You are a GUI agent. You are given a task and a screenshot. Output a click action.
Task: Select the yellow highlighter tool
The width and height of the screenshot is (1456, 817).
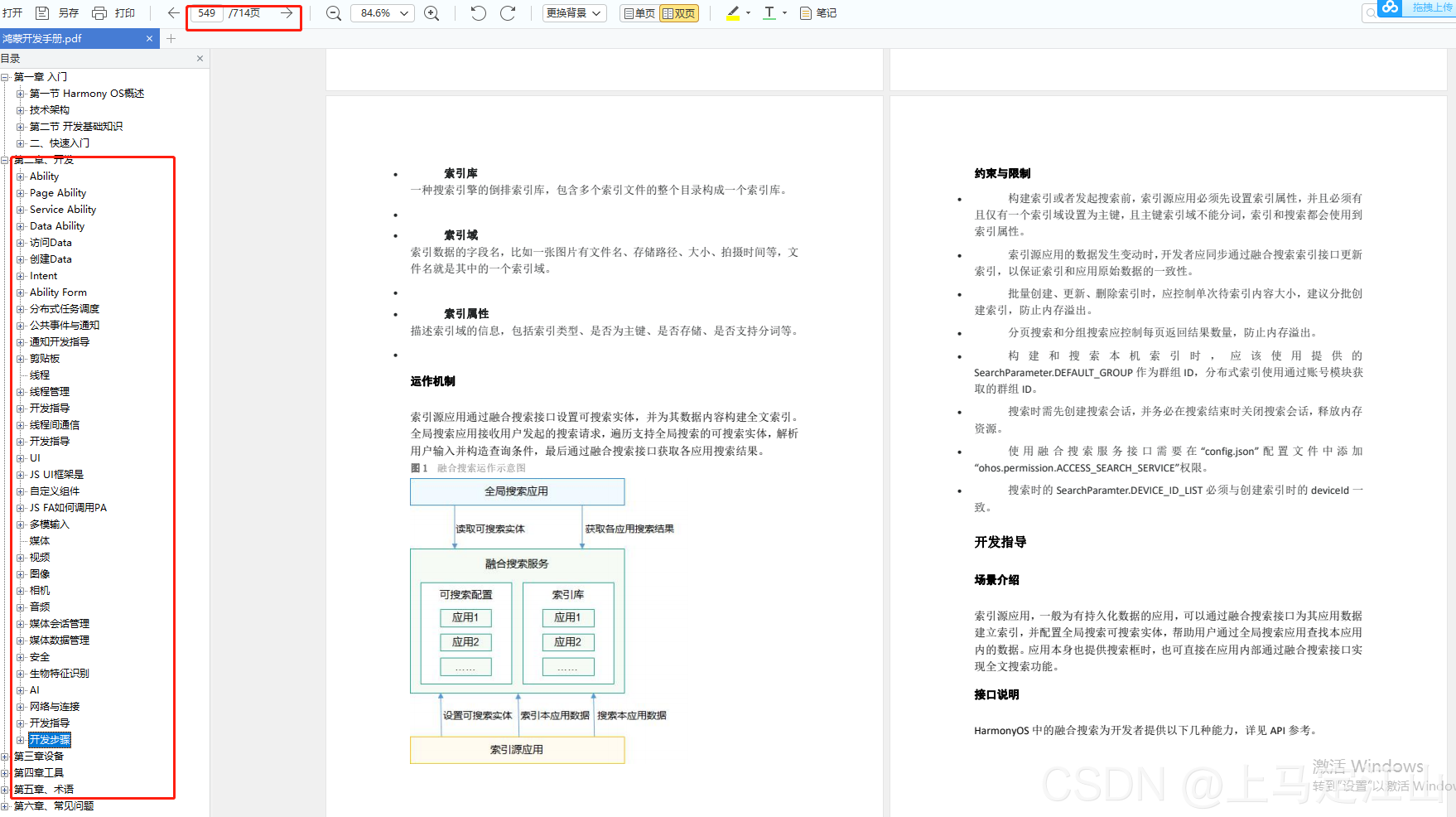733,13
